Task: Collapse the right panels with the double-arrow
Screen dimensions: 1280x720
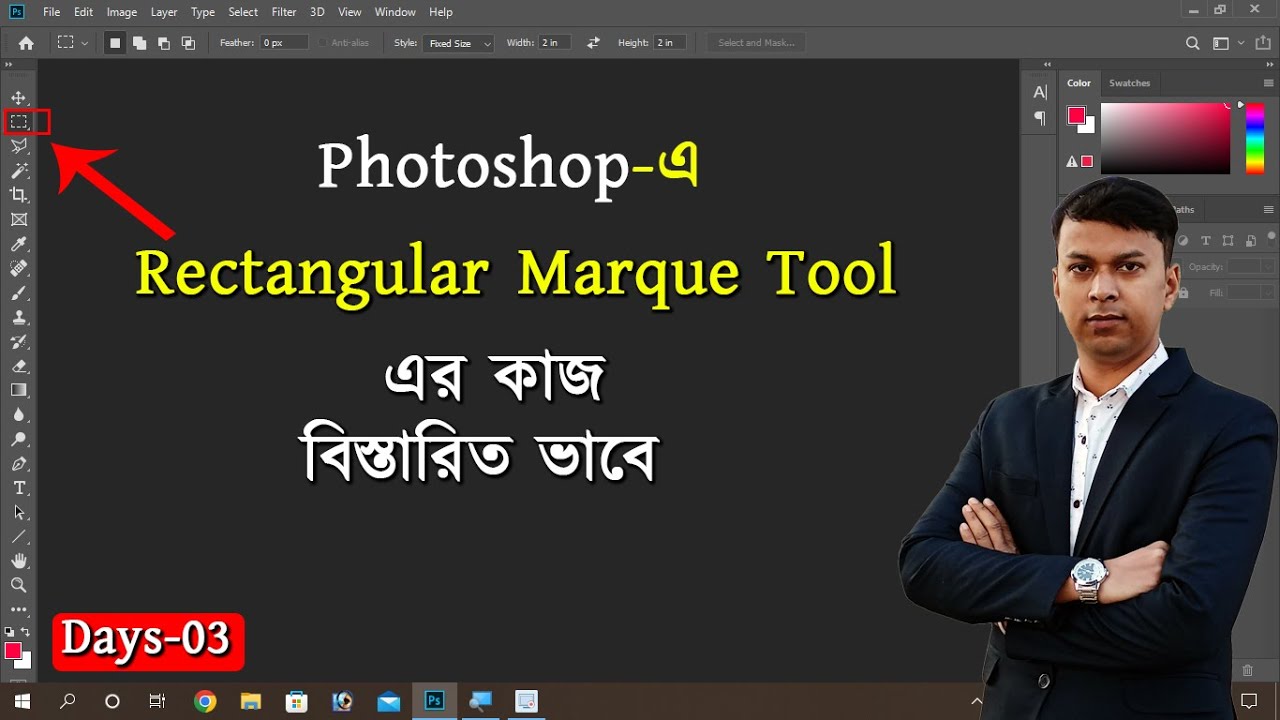Action: click(1269, 64)
